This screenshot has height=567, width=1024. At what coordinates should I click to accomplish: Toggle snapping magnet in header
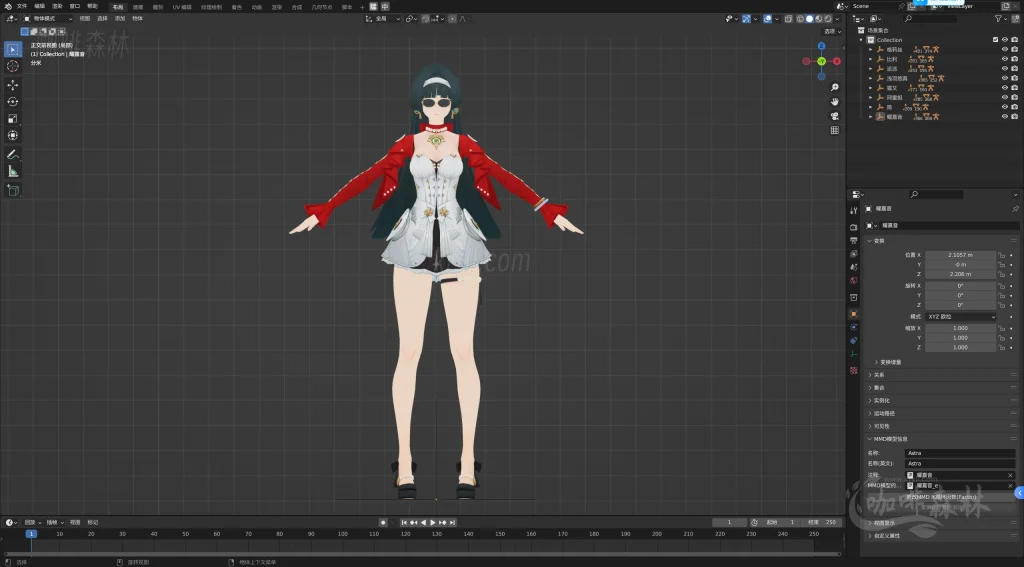tap(426, 18)
